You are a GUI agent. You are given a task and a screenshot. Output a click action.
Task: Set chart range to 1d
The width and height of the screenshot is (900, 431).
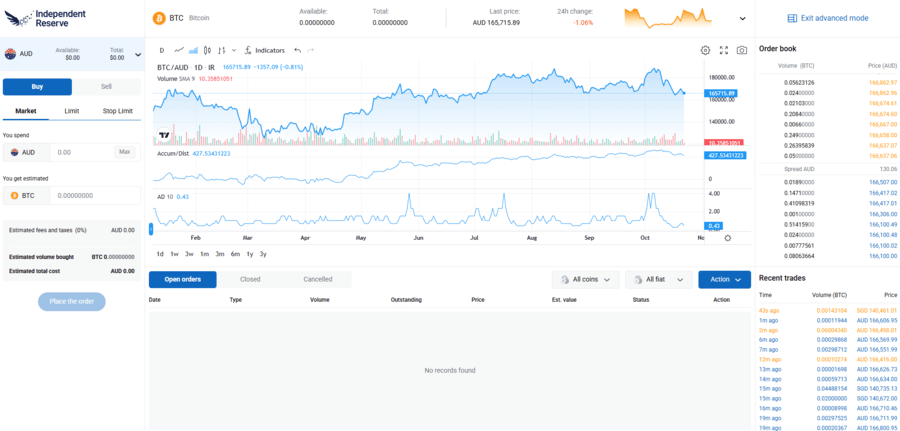pyautogui.click(x=160, y=254)
